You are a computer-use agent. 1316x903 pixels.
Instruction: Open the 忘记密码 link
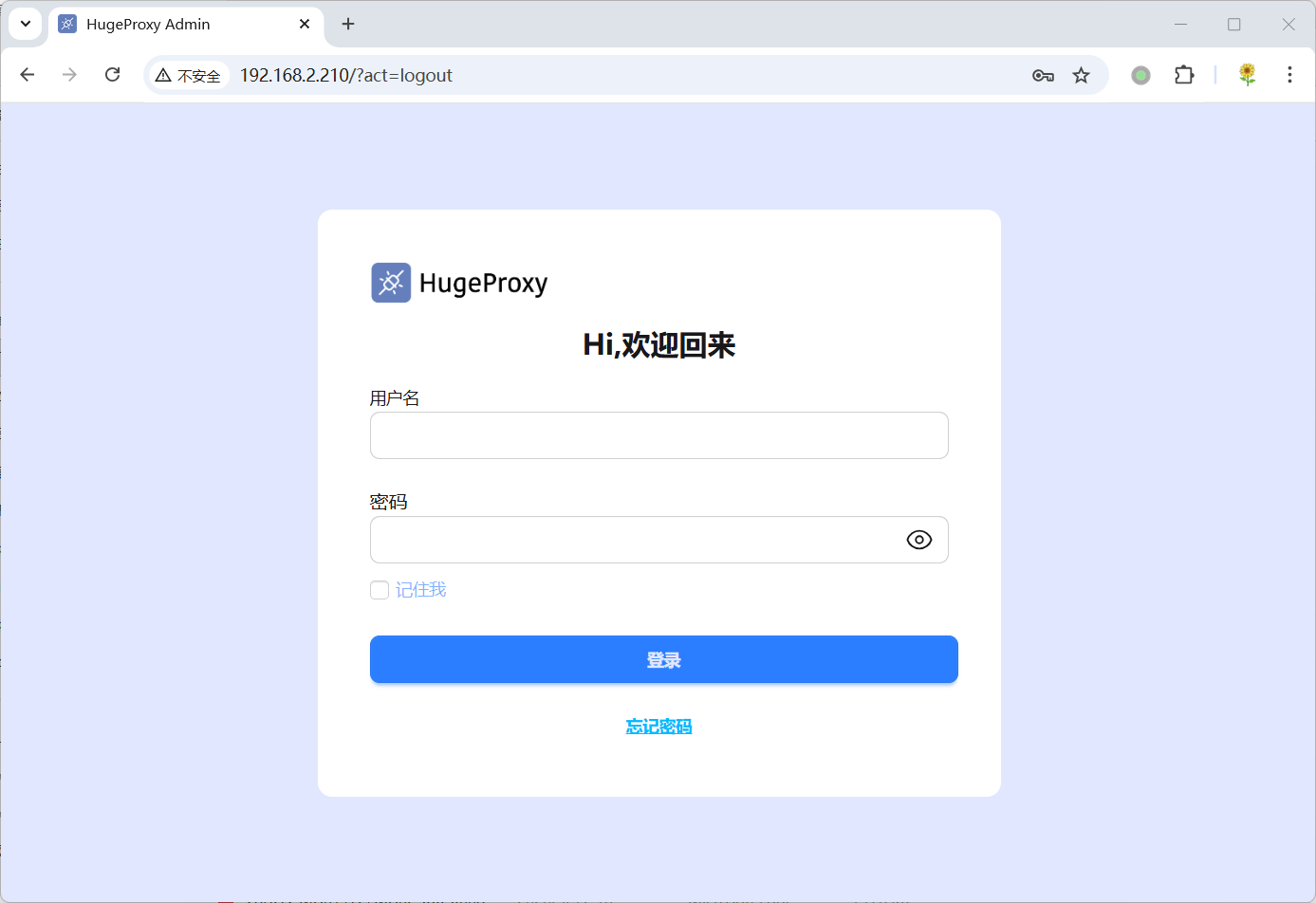pyautogui.click(x=658, y=726)
